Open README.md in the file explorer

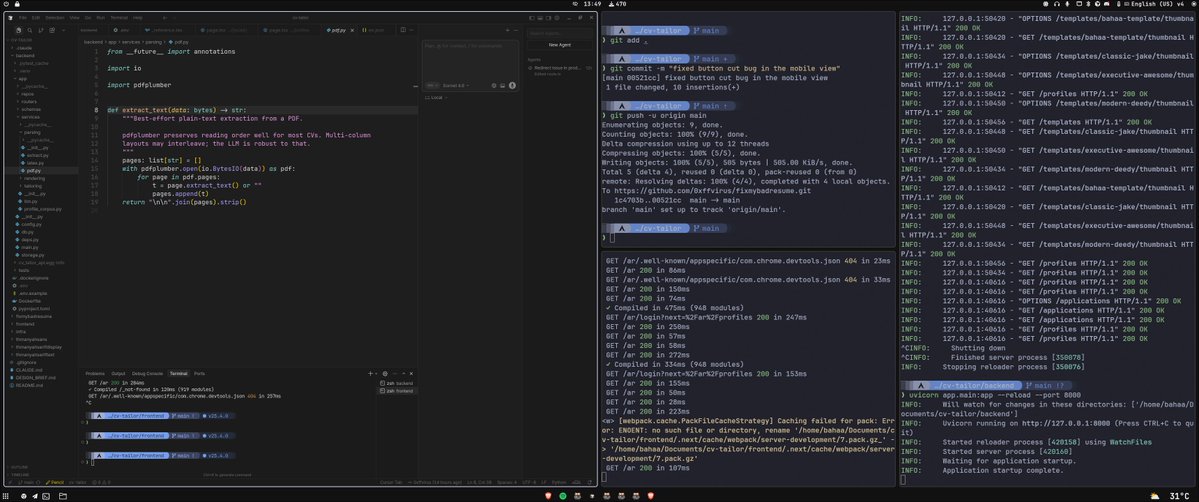click(x=30, y=385)
